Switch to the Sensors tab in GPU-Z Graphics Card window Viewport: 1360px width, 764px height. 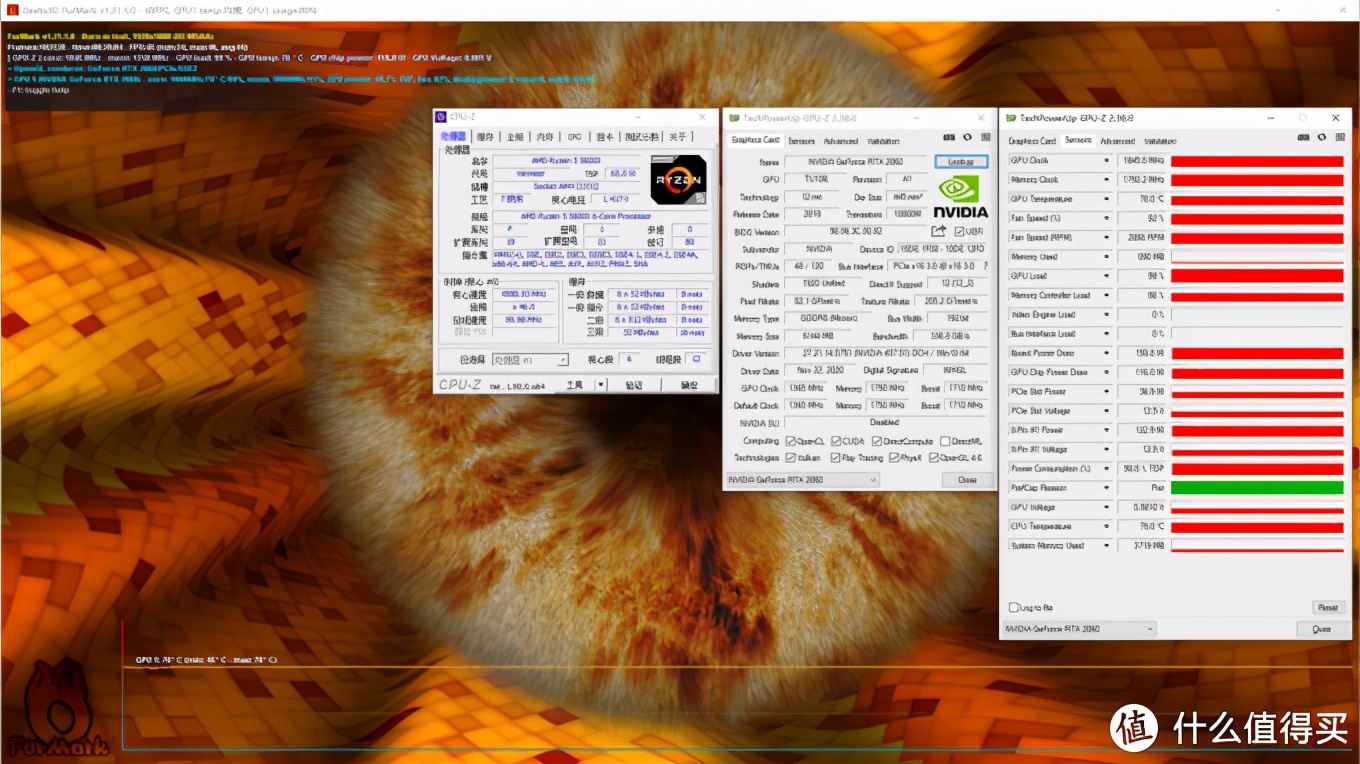coord(801,141)
